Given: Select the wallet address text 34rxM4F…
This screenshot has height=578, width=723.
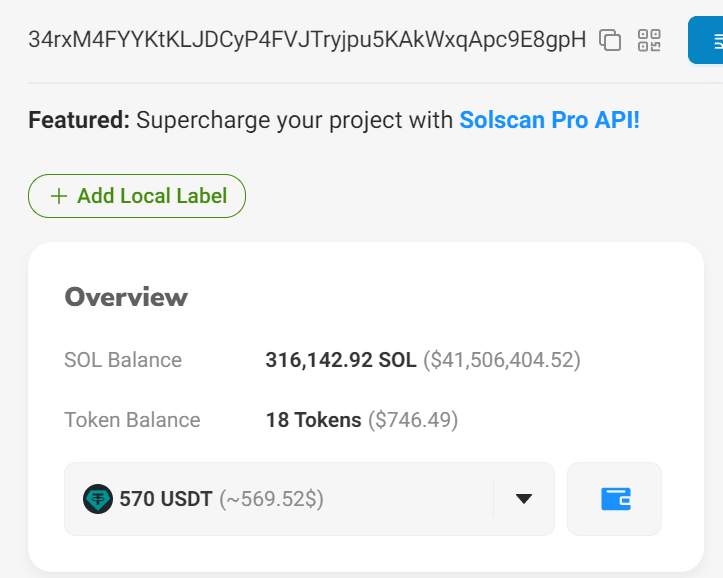Looking at the screenshot, I should (x=307, y=40).
